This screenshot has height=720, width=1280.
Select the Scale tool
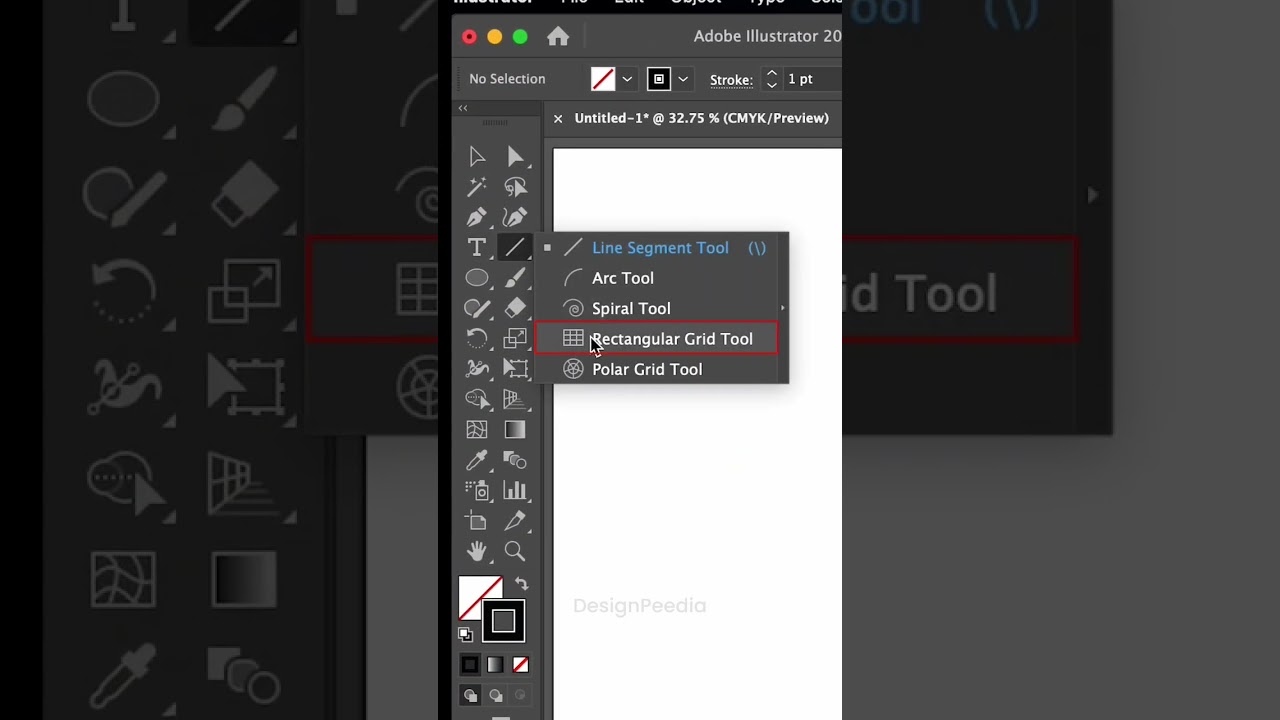[515, 338]
